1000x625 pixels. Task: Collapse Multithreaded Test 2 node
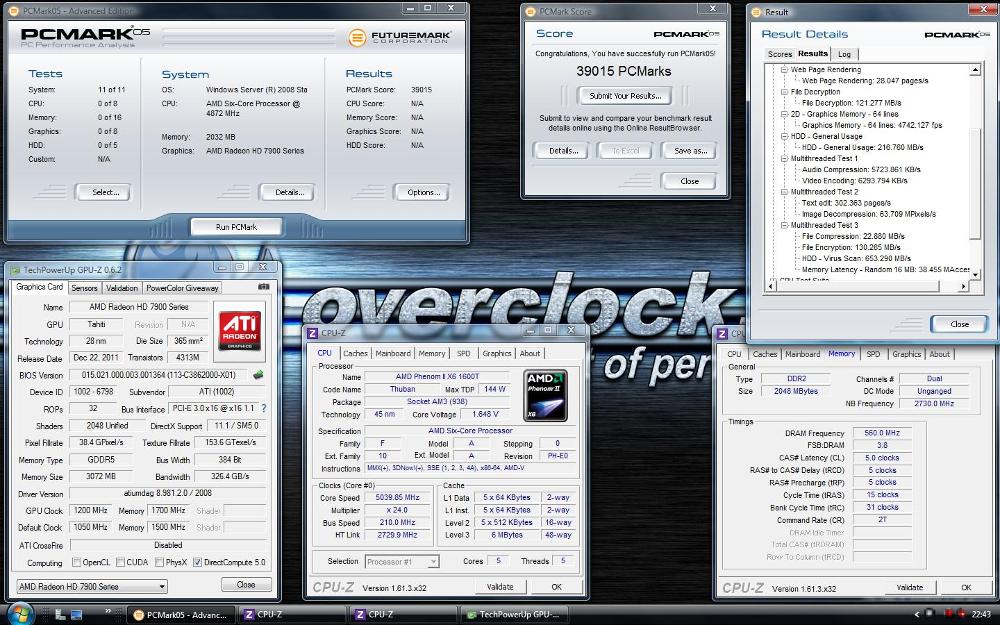(784, 191)
